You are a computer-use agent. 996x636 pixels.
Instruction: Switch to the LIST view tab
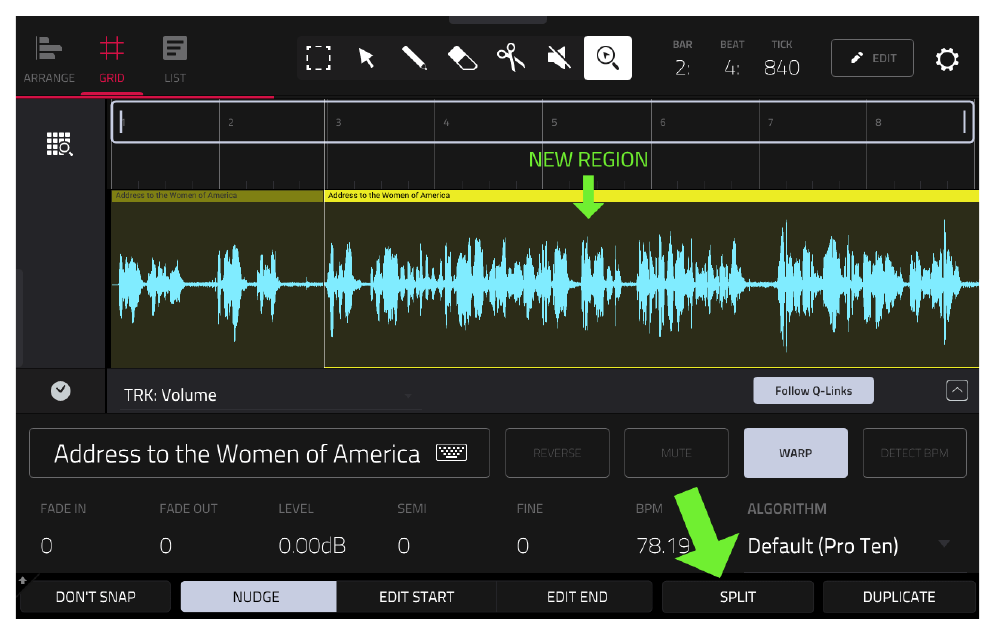coord(175,60)
